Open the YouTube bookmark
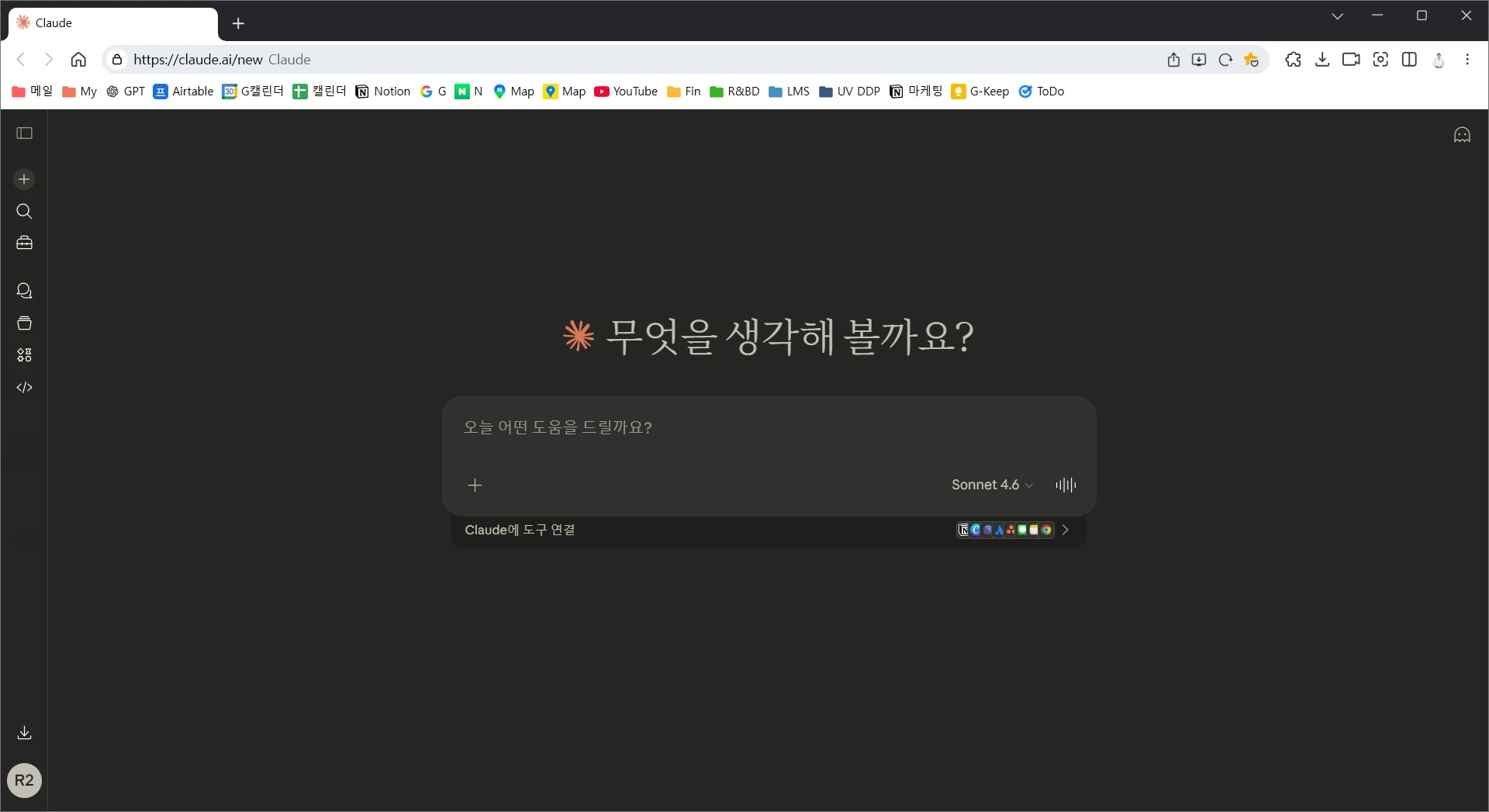Screen dimensions: 1489x812 point(626,92)
